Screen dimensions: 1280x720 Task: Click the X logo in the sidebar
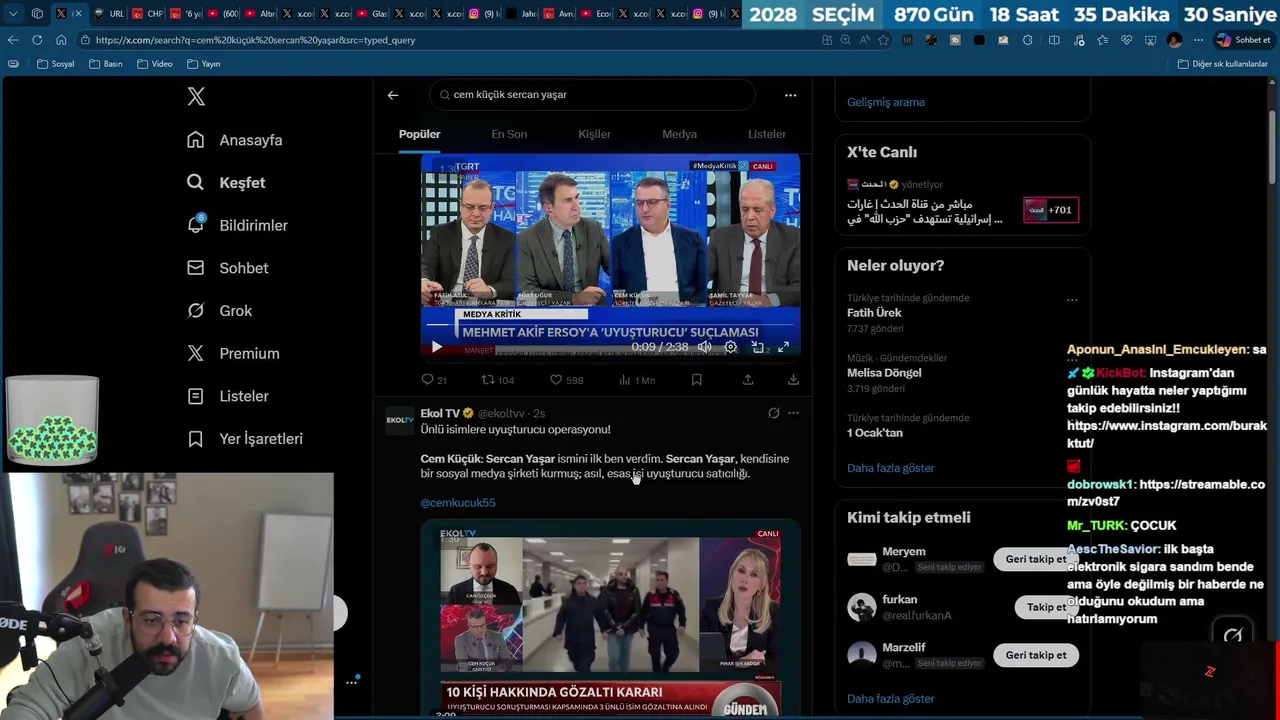tap(196, 96)
